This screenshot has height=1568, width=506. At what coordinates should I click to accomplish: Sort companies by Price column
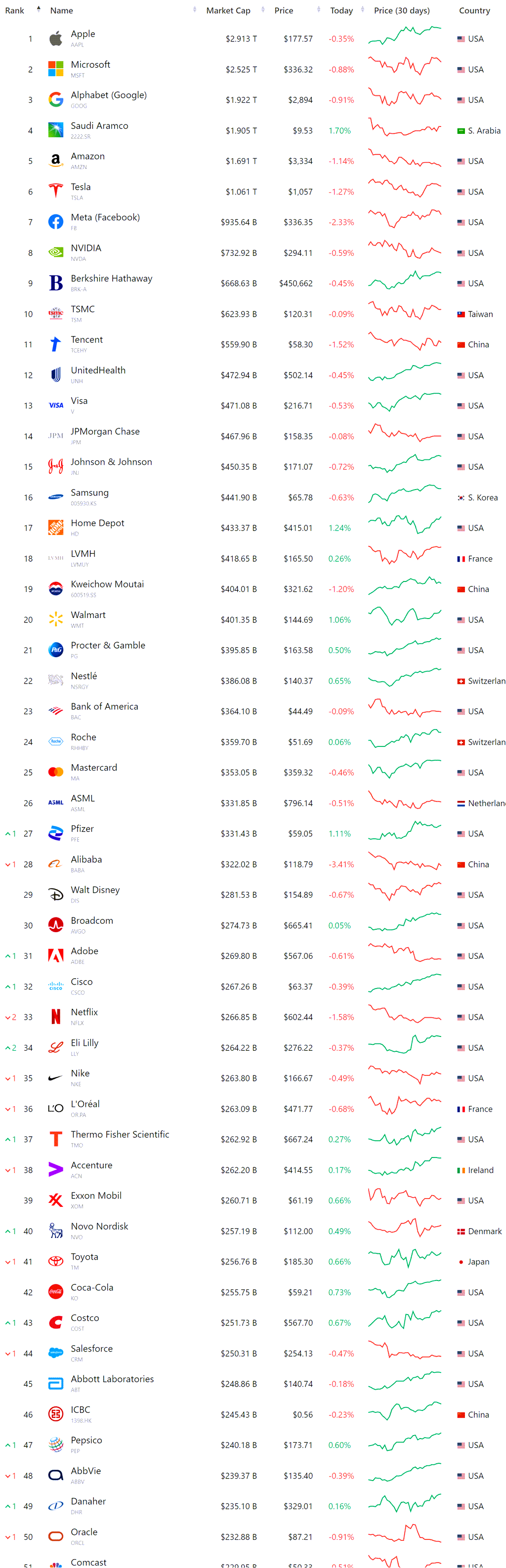(x=284, y=10)
